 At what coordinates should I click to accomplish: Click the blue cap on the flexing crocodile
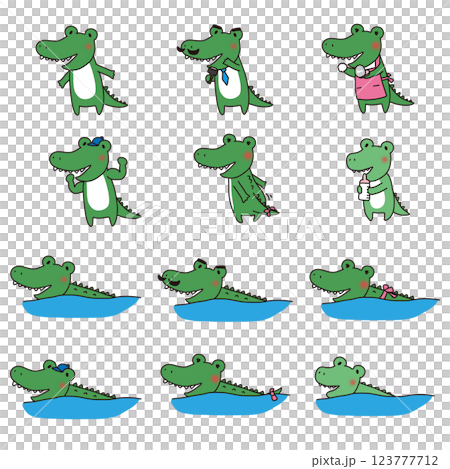pos(96,141)
